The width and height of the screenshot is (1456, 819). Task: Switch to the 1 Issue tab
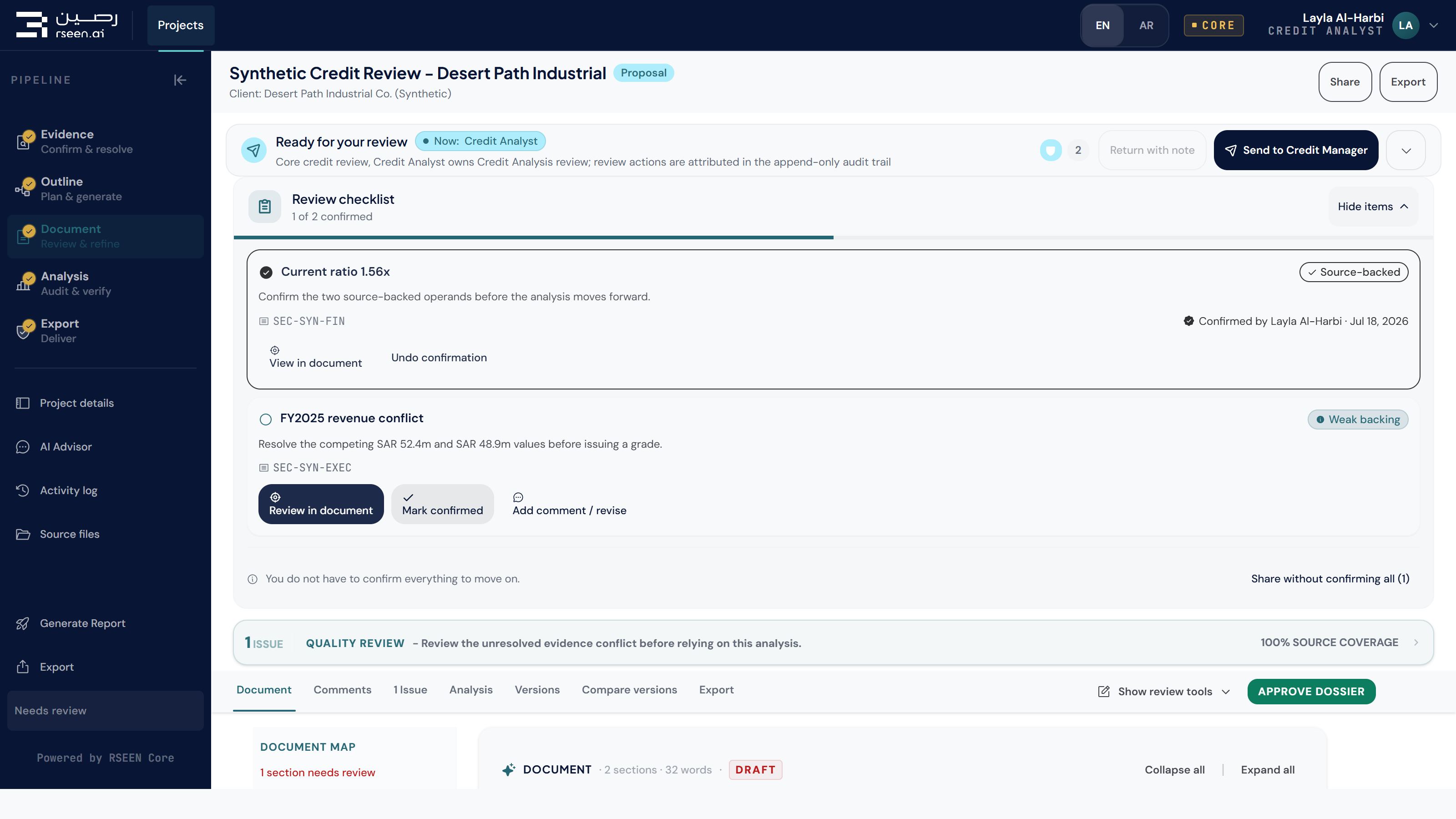pos(410,690)
